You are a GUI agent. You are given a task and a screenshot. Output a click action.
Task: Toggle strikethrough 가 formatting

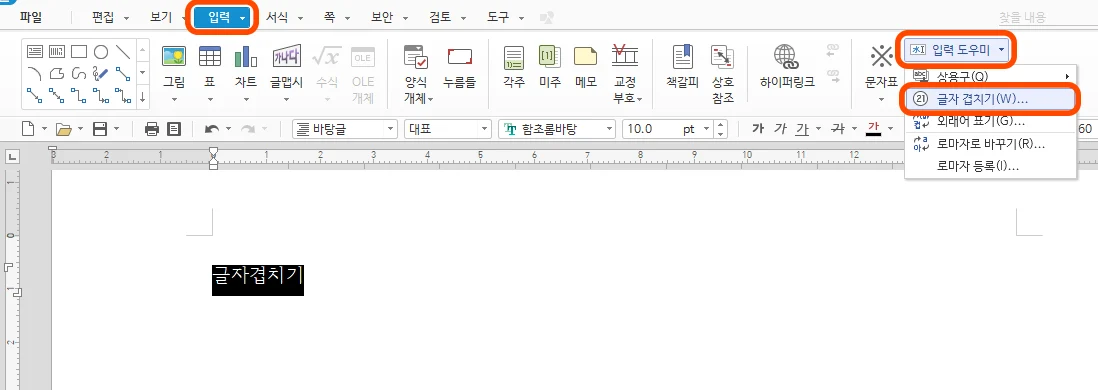(x=837, y=129)
